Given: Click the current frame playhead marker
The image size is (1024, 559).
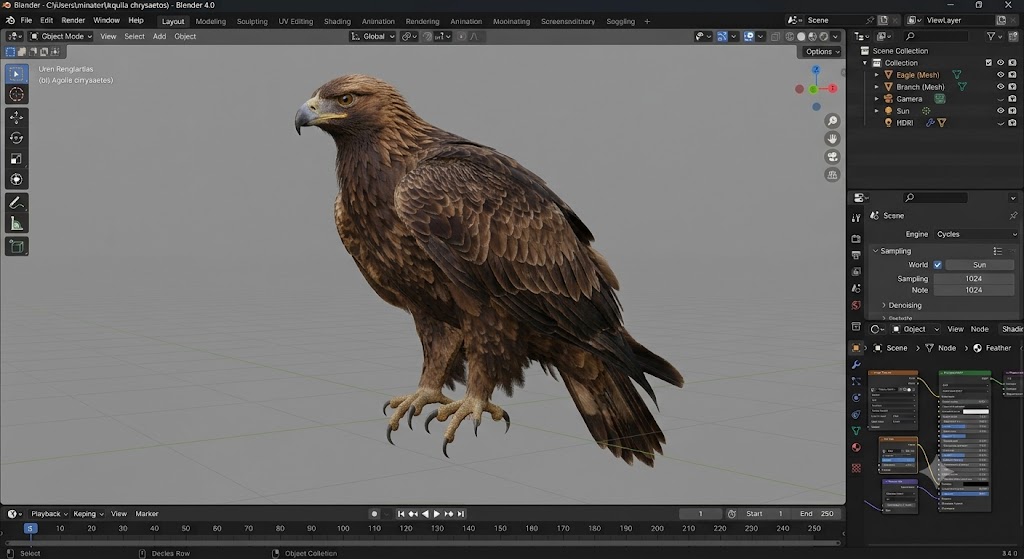Looking at the screenshot, I should click(30, 529).
